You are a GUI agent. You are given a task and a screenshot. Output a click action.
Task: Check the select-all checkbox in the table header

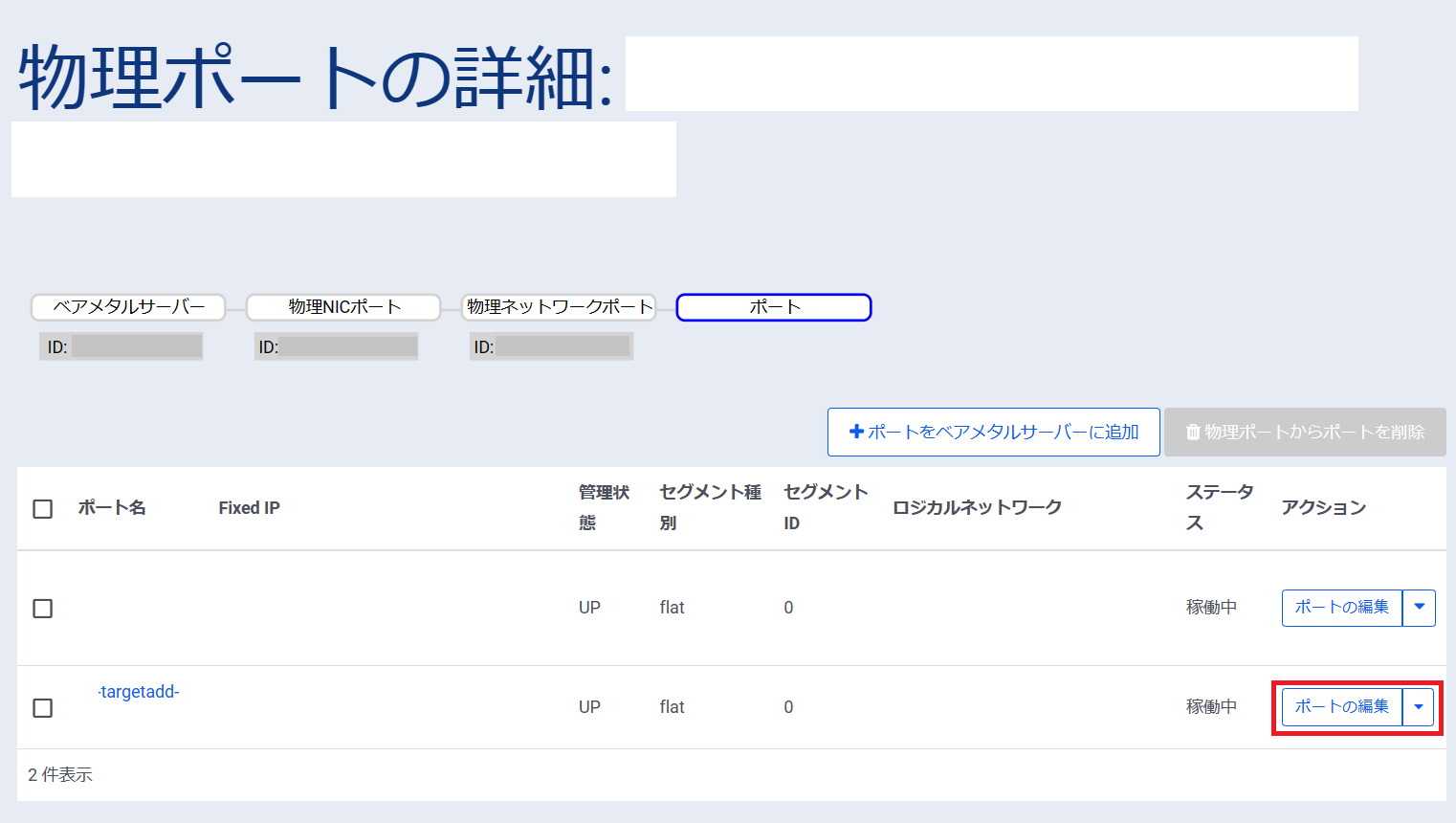[42, 509]
